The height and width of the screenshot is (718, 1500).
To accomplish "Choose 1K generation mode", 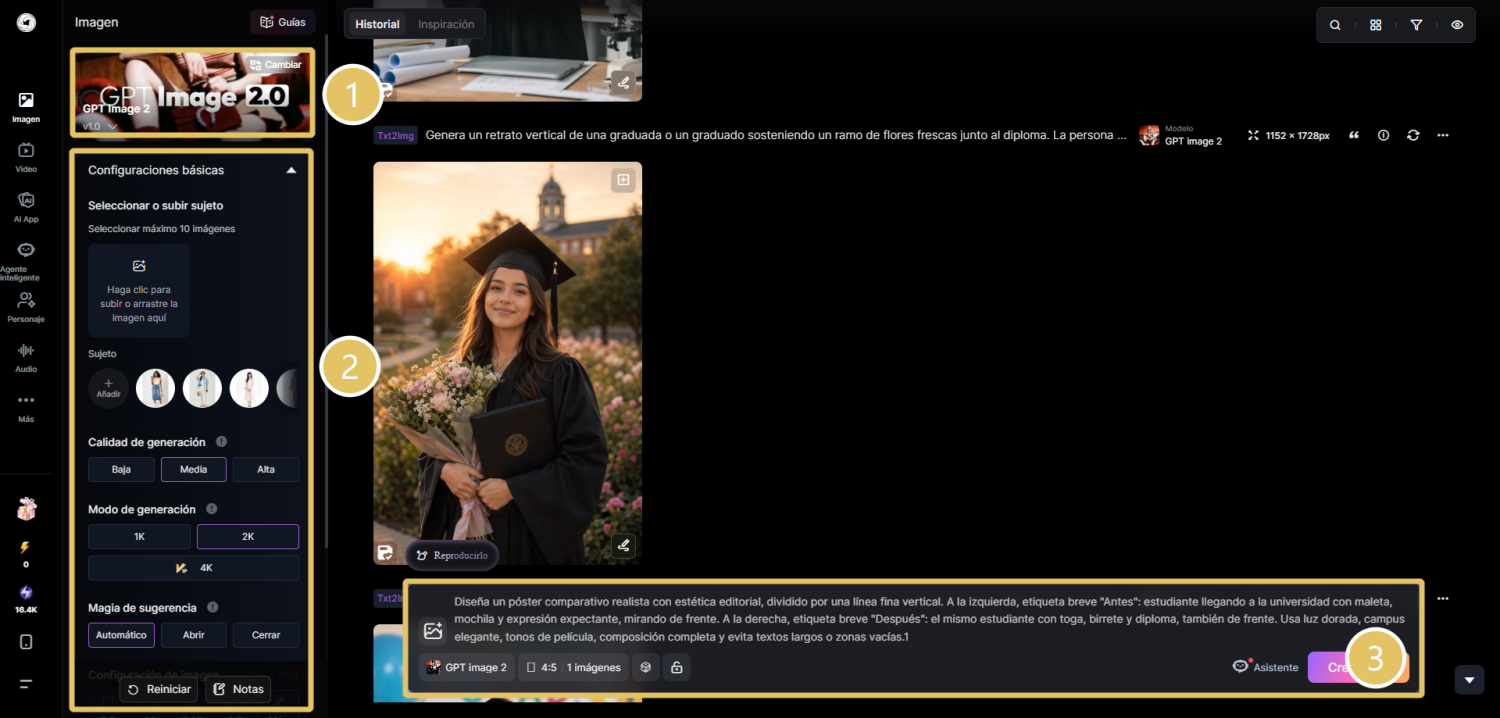I will [139, 537].
